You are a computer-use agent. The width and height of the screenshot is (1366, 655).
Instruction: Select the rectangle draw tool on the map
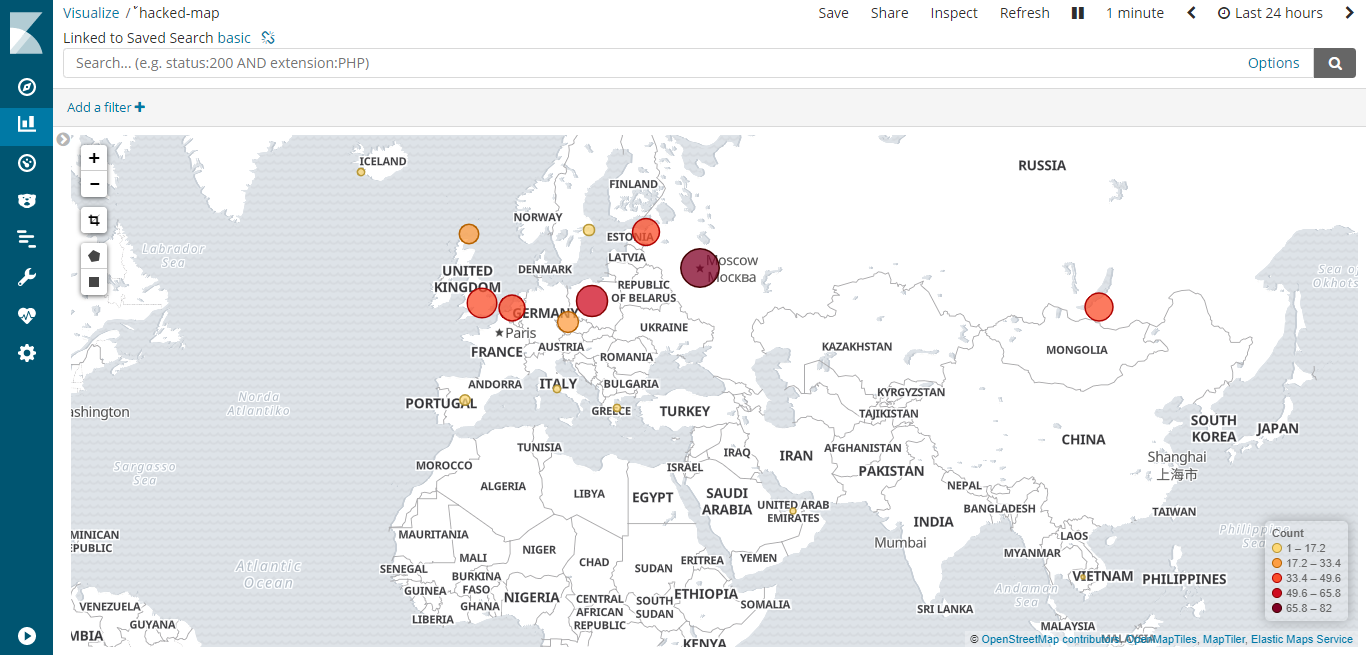coord(93,282)
